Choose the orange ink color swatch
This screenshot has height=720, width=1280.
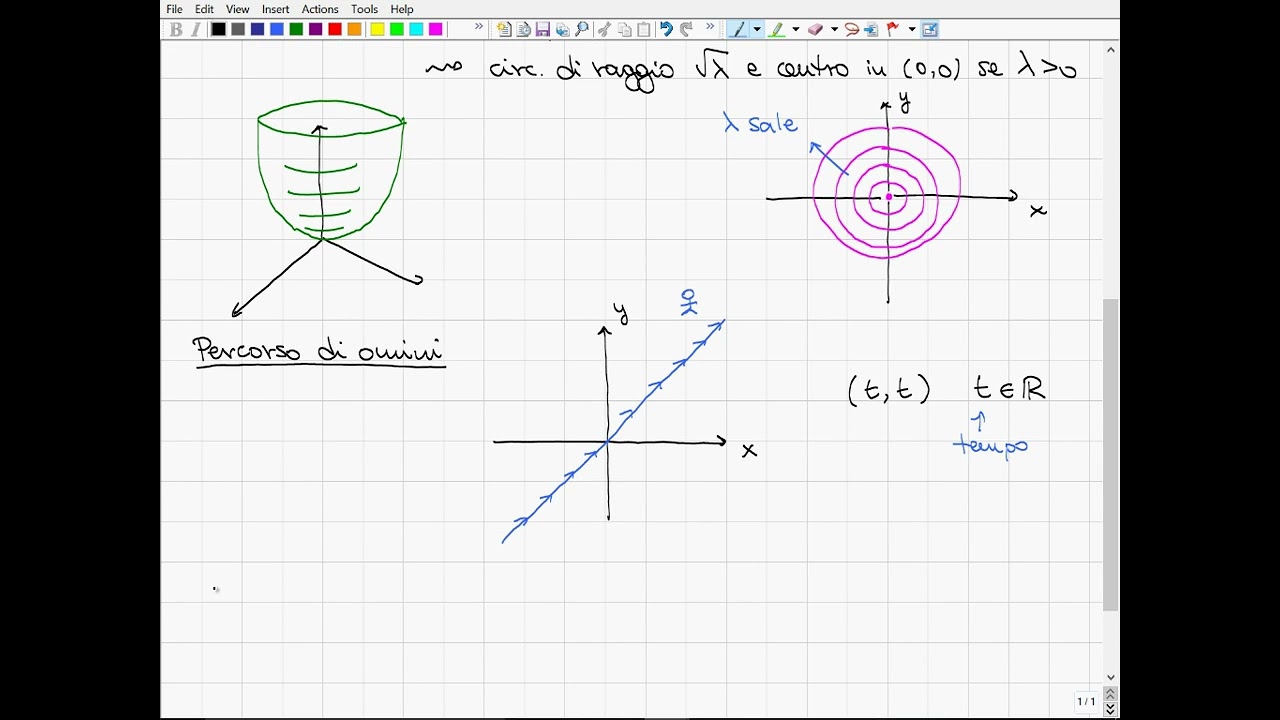pos(355,30)
